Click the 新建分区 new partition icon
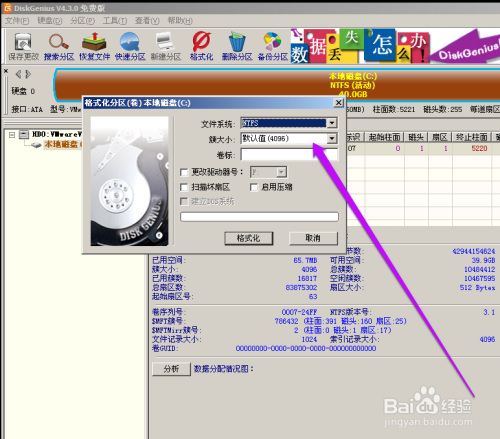The height and width of the screenshot is (439, 500). tap(166, 46)
